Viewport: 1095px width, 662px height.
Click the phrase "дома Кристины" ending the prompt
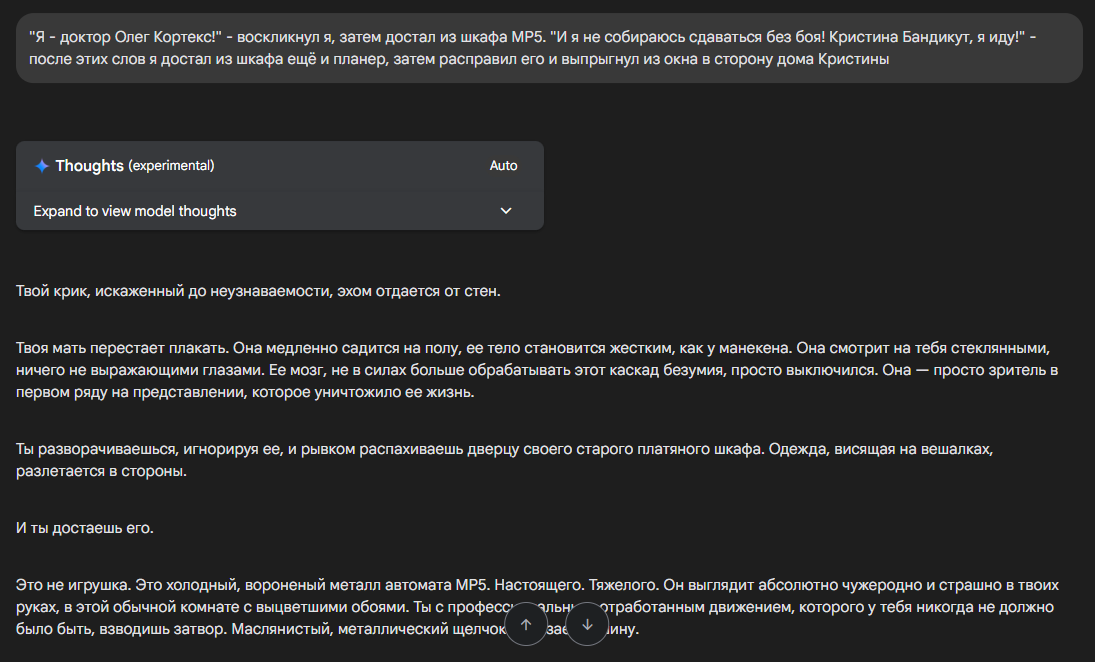(845, 59)
